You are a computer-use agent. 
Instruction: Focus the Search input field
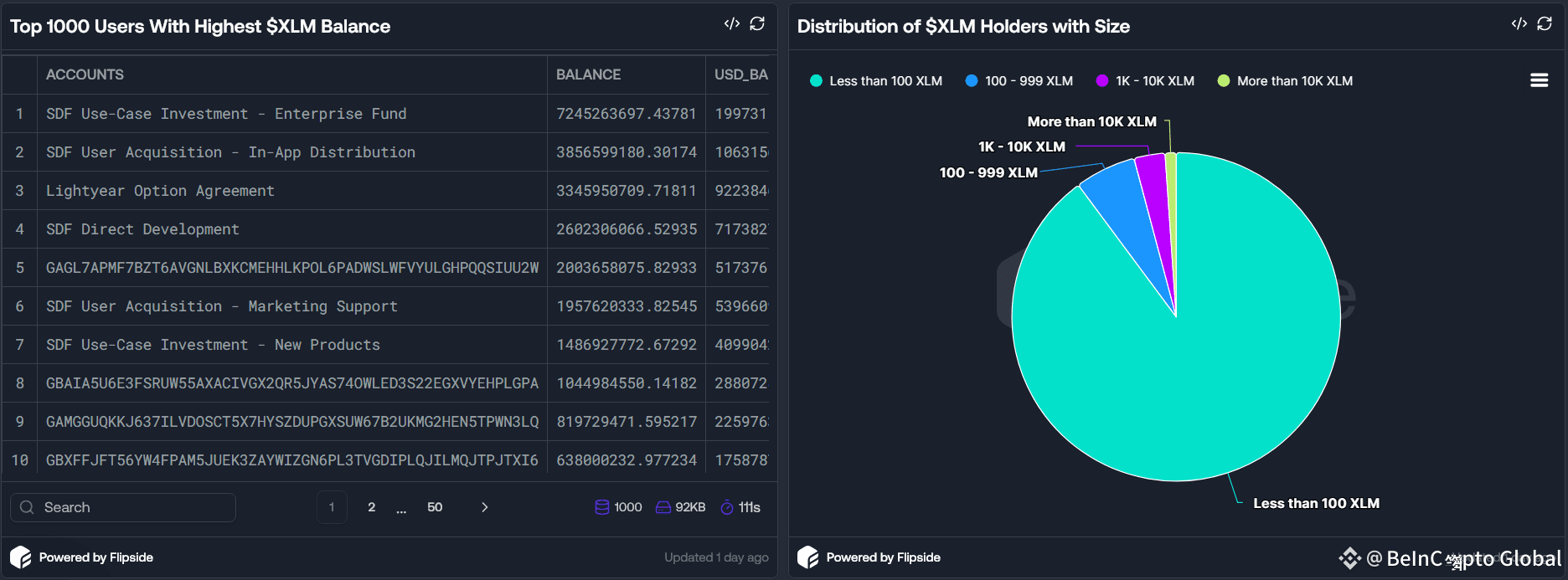coord(123,507)
